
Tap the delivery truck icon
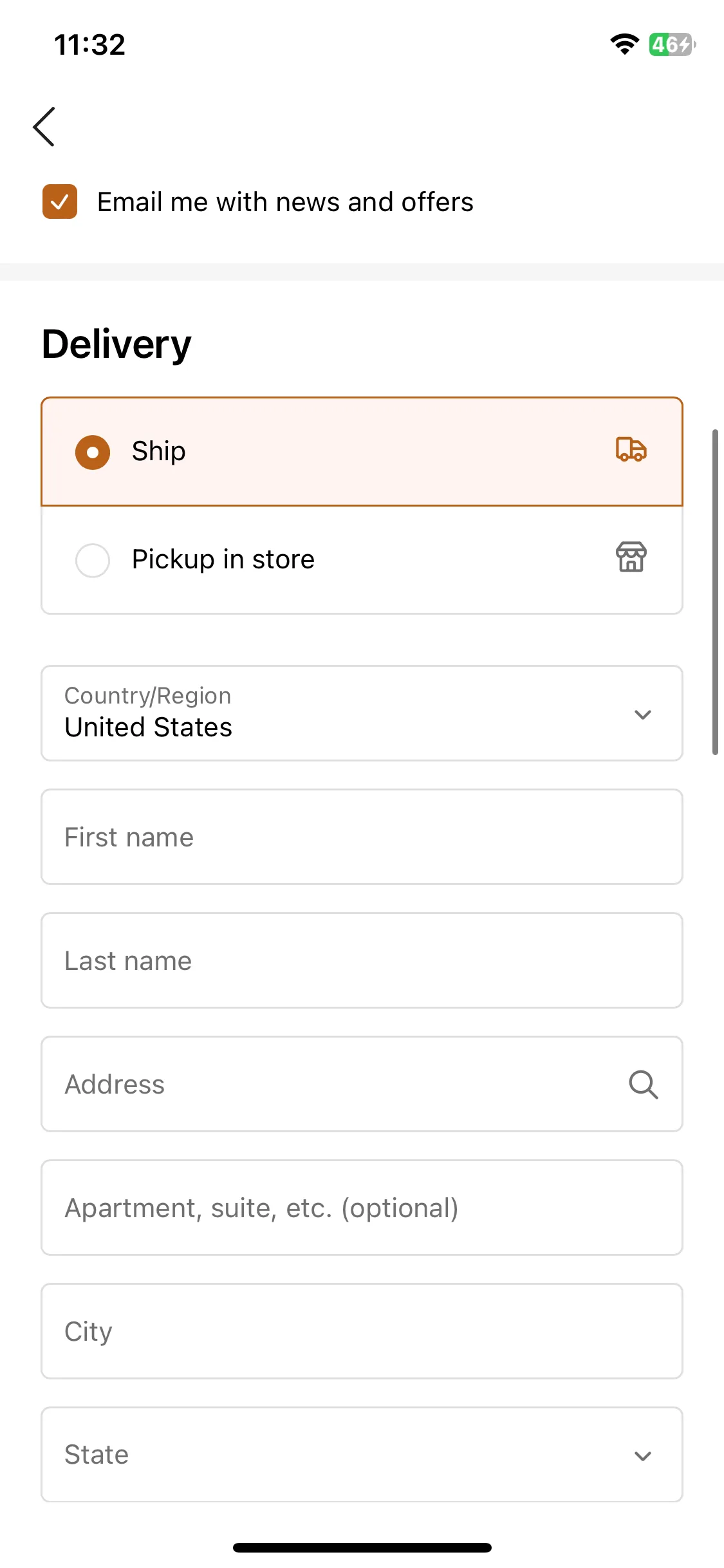pos(631,449)
